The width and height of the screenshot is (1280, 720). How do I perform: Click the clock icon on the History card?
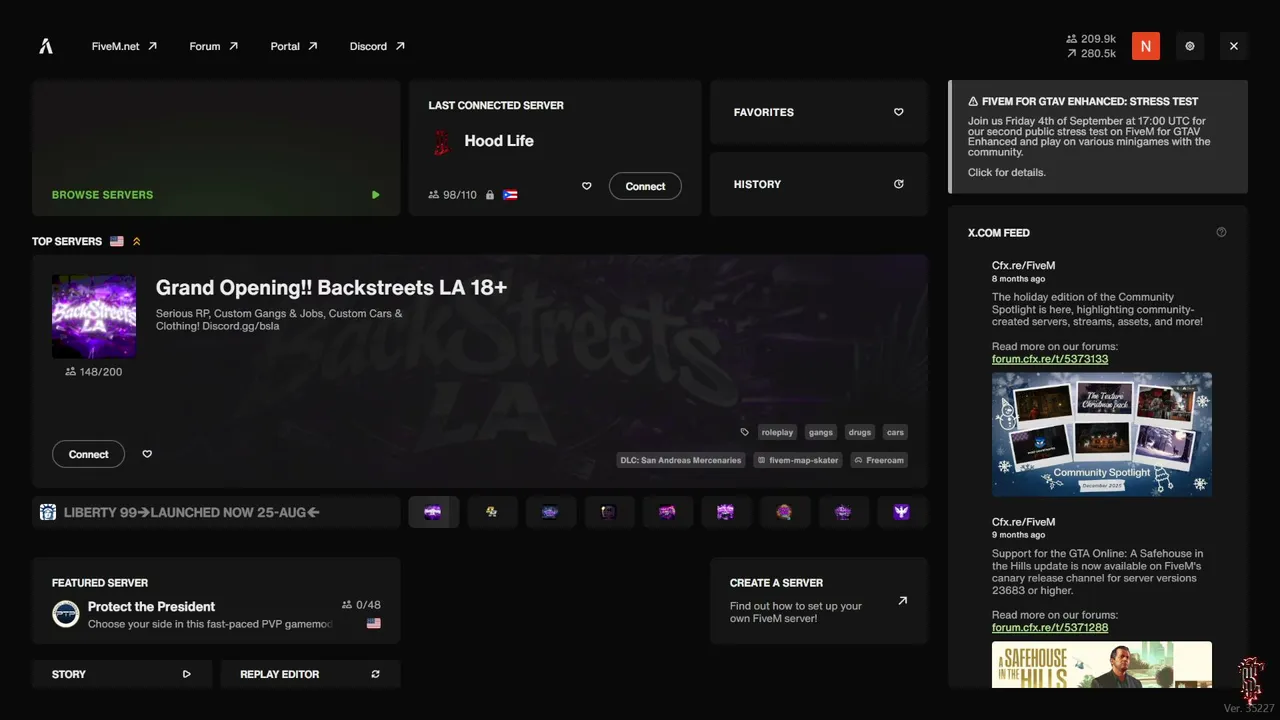point(899,184)
